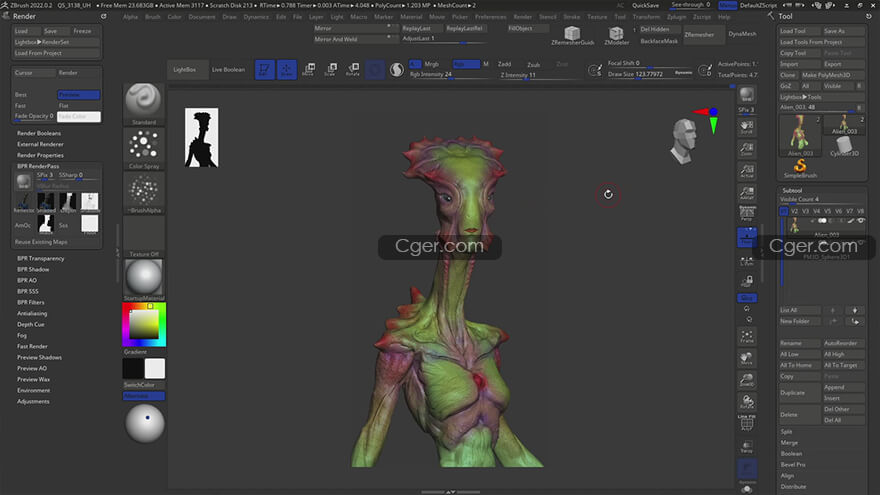
Task: Open the Preferences menu
Action: pyautogui.click(x=490, y=17)
